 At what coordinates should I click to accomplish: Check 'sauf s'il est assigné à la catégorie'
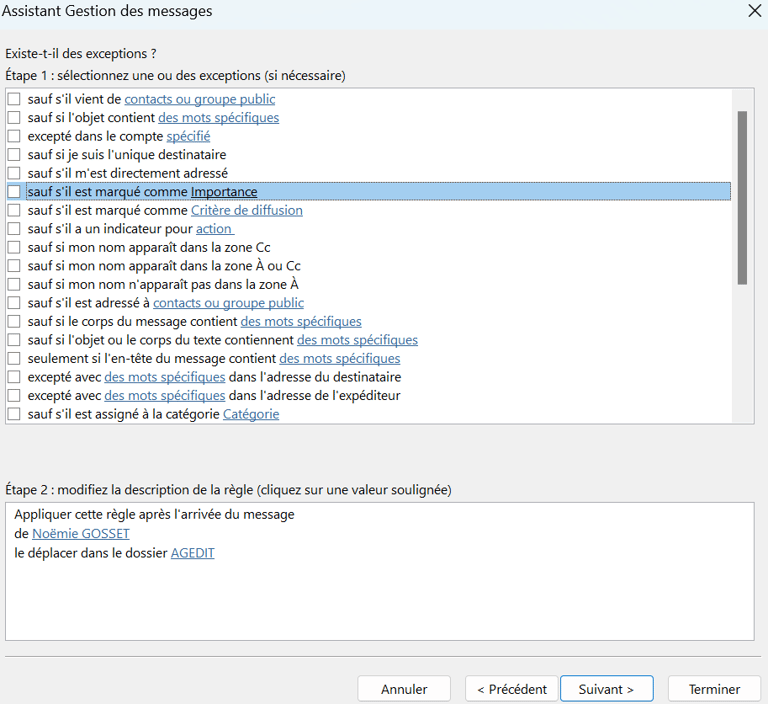click(x=14, y=414)
